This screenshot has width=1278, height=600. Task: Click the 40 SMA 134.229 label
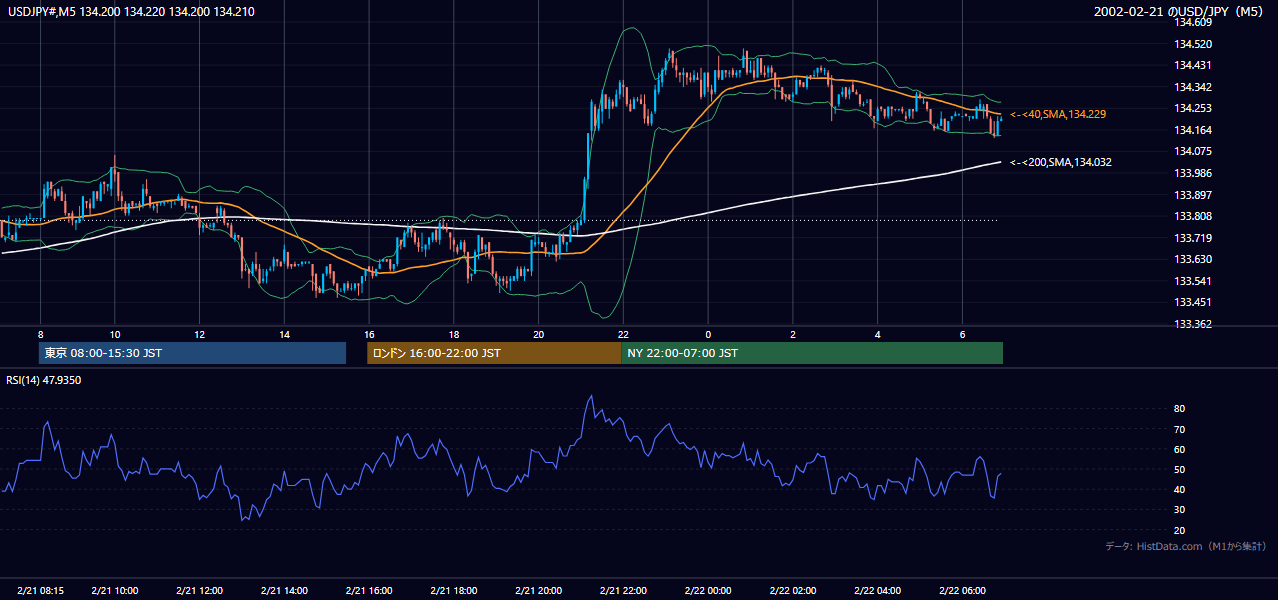tap(1058, 115)
